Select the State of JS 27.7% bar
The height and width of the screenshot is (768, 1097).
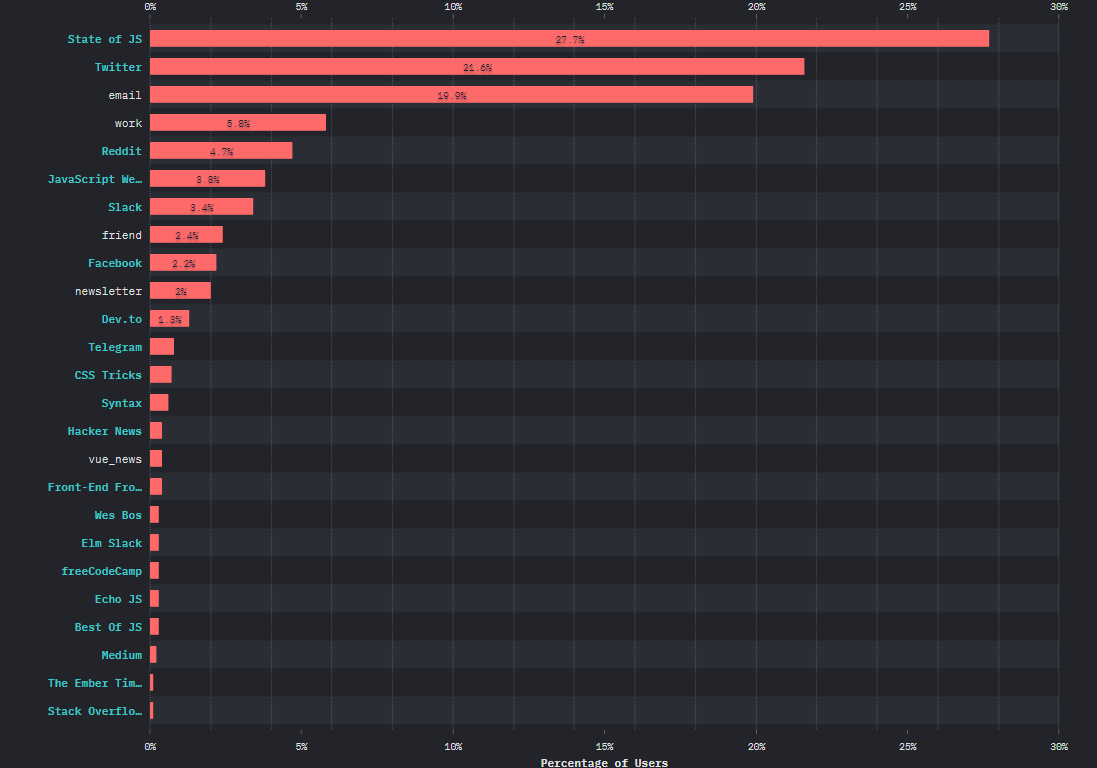(x=569, y=38)
